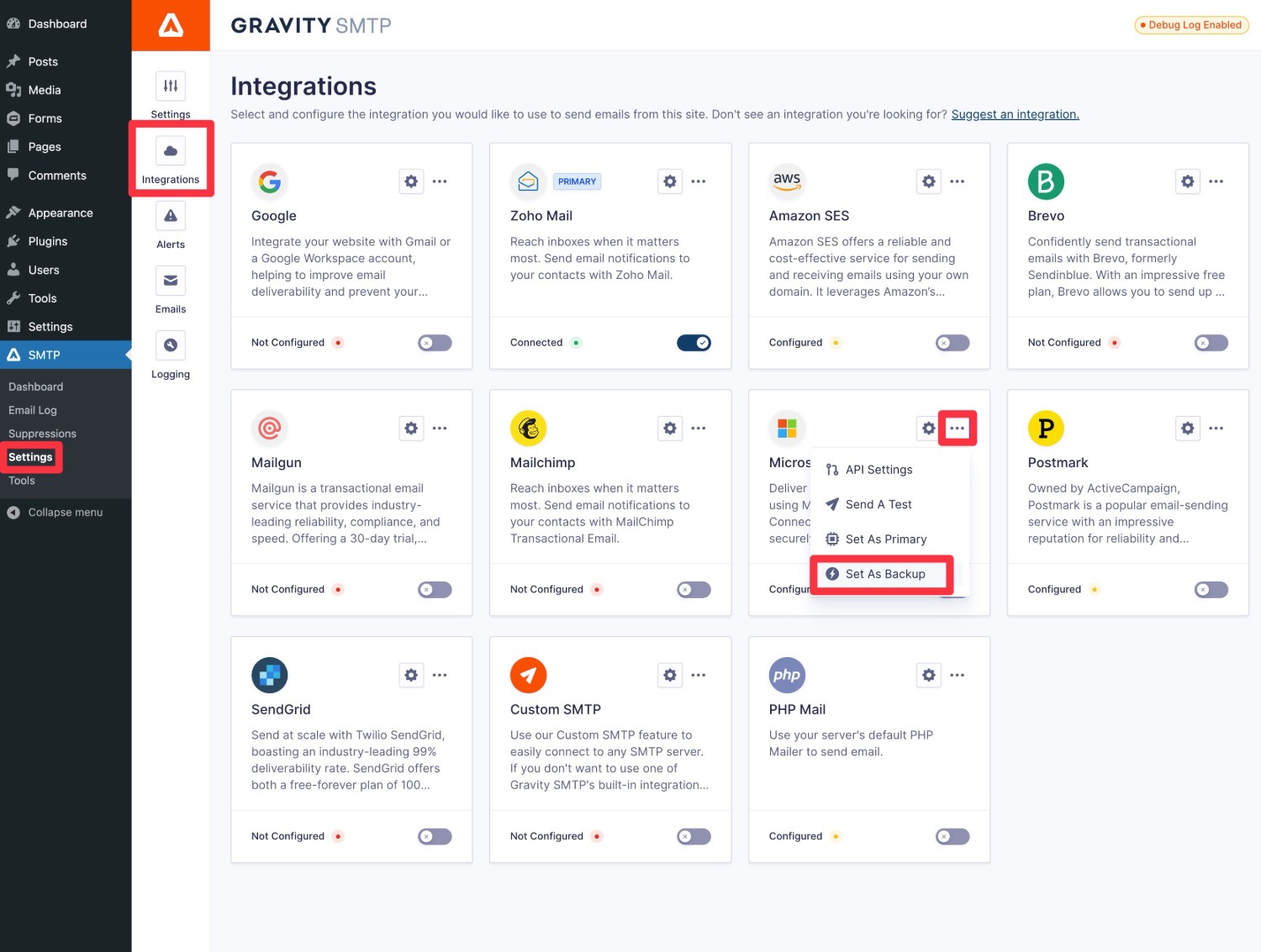Screen dimensions: 1261x952
Task: Open the Google integration gear settings
Action: [411, 181]
